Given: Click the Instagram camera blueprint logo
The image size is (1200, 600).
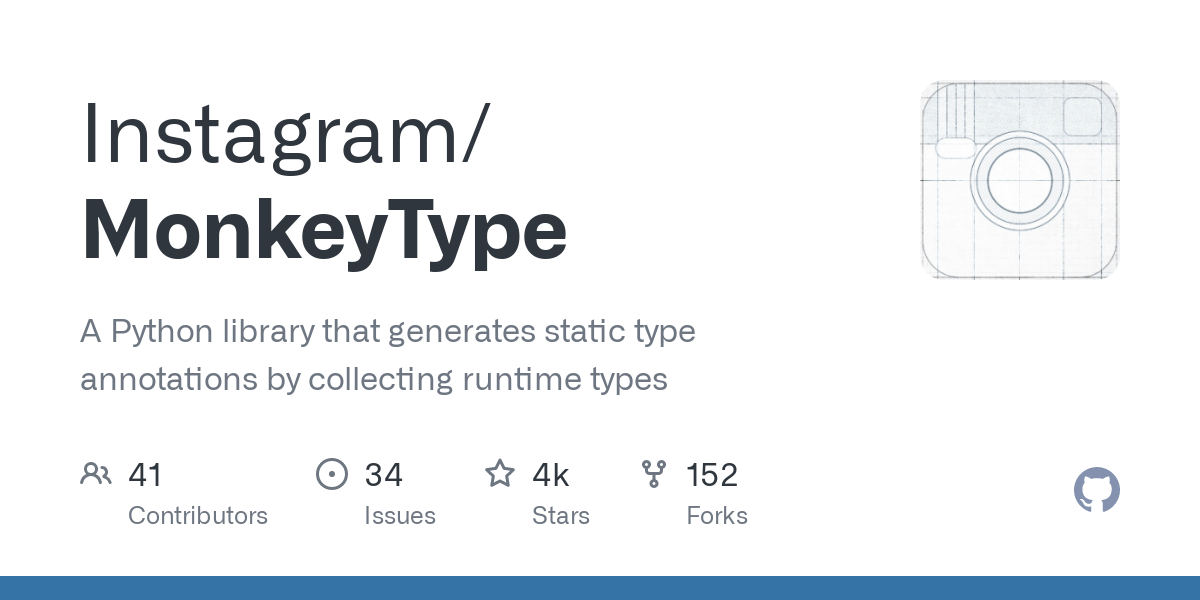Looking at the screenshot, I should (x=1020, y=180).
